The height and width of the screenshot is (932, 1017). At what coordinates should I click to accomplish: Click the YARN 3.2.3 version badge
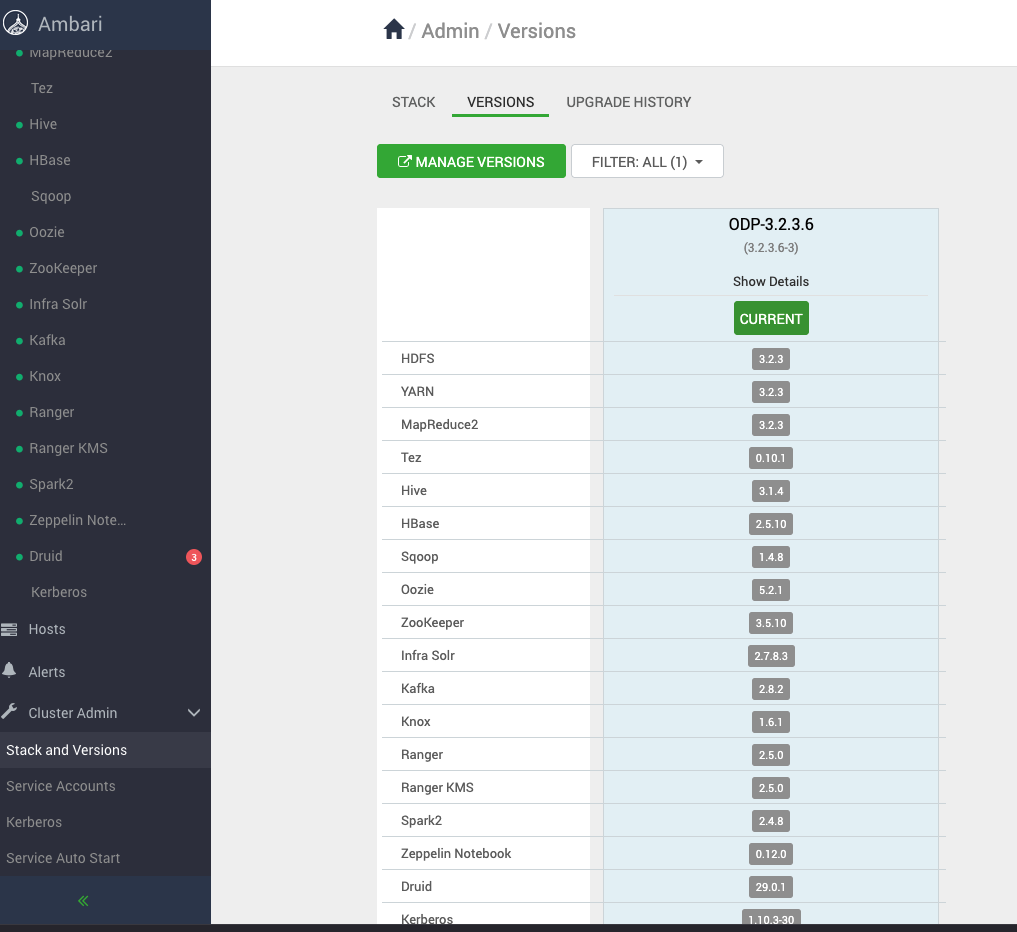click(771, 392)
